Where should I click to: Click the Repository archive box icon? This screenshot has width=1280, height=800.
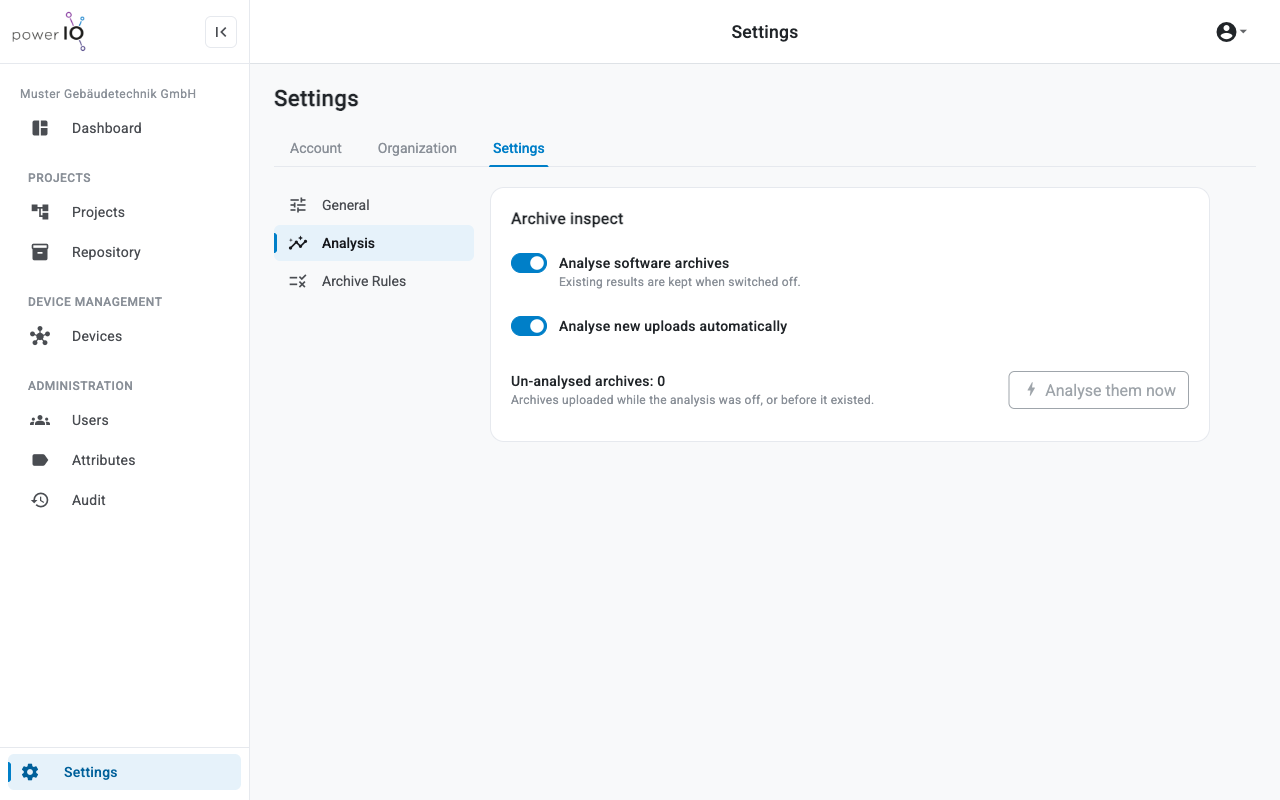40,252
